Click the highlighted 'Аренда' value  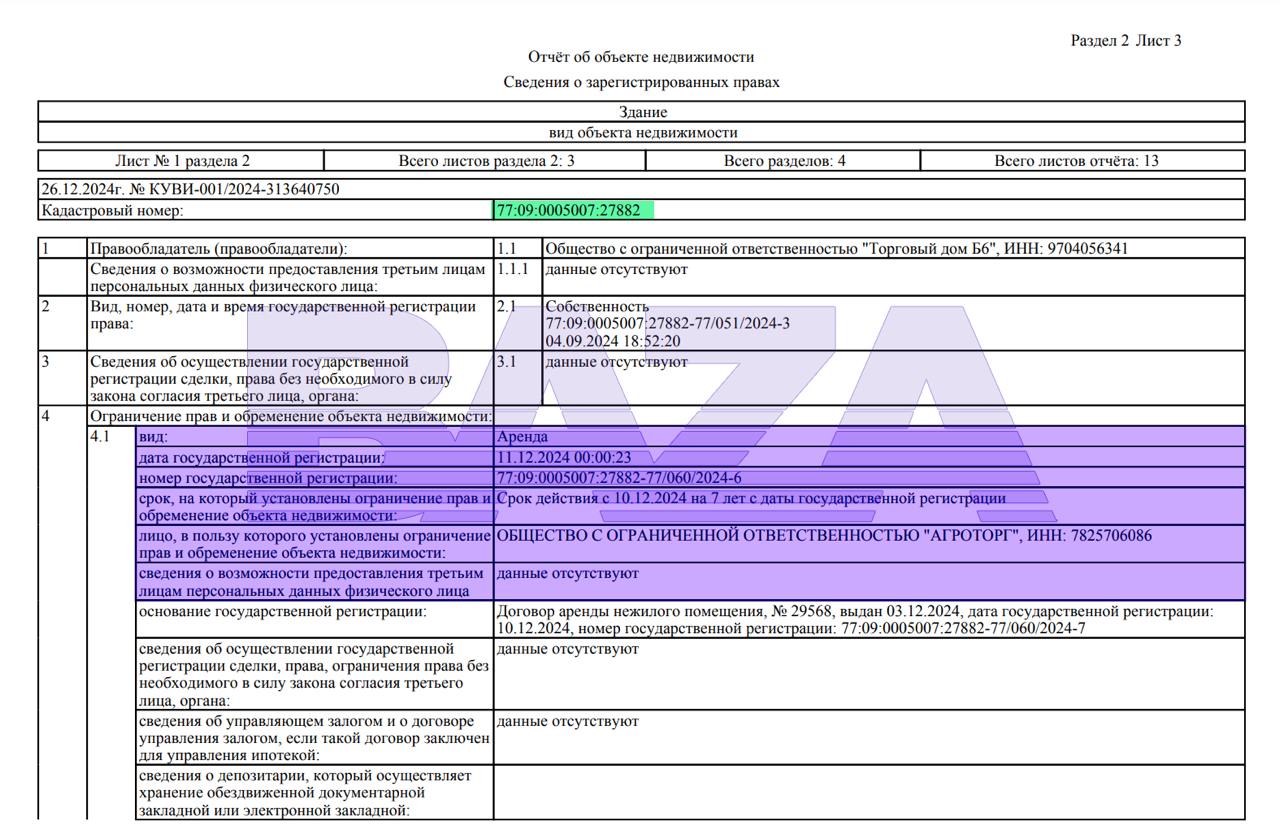point(522,437)
